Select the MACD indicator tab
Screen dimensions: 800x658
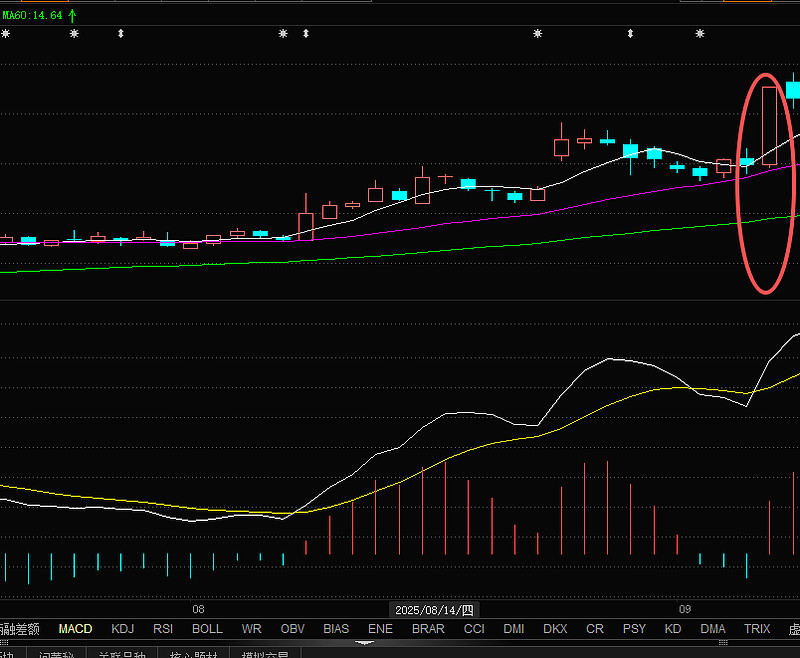pos(75,629)
